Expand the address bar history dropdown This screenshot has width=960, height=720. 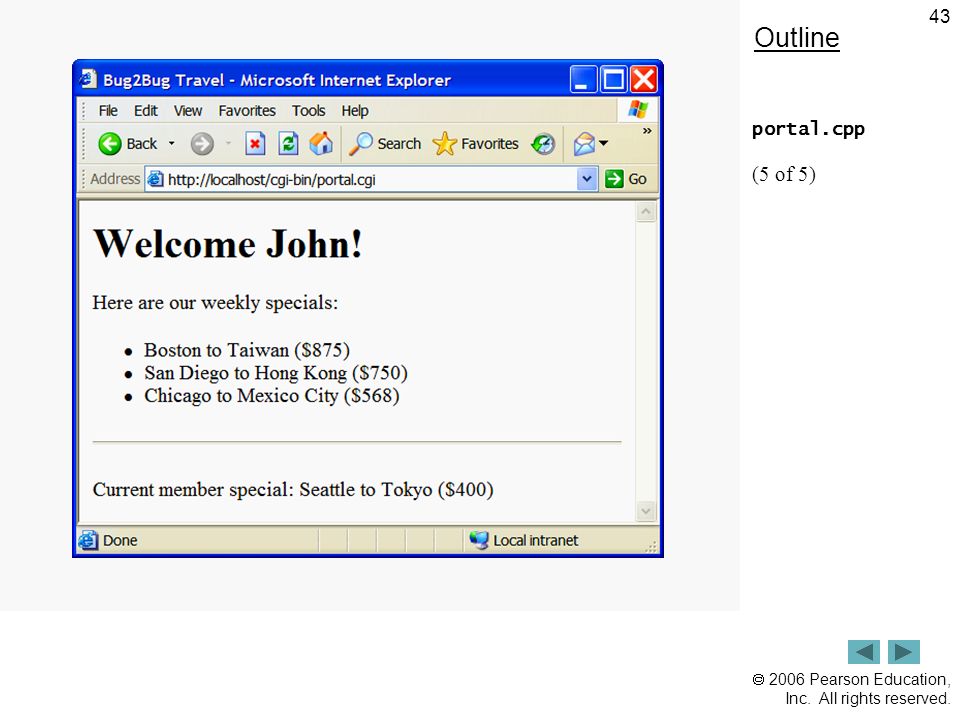coord(587,179)
